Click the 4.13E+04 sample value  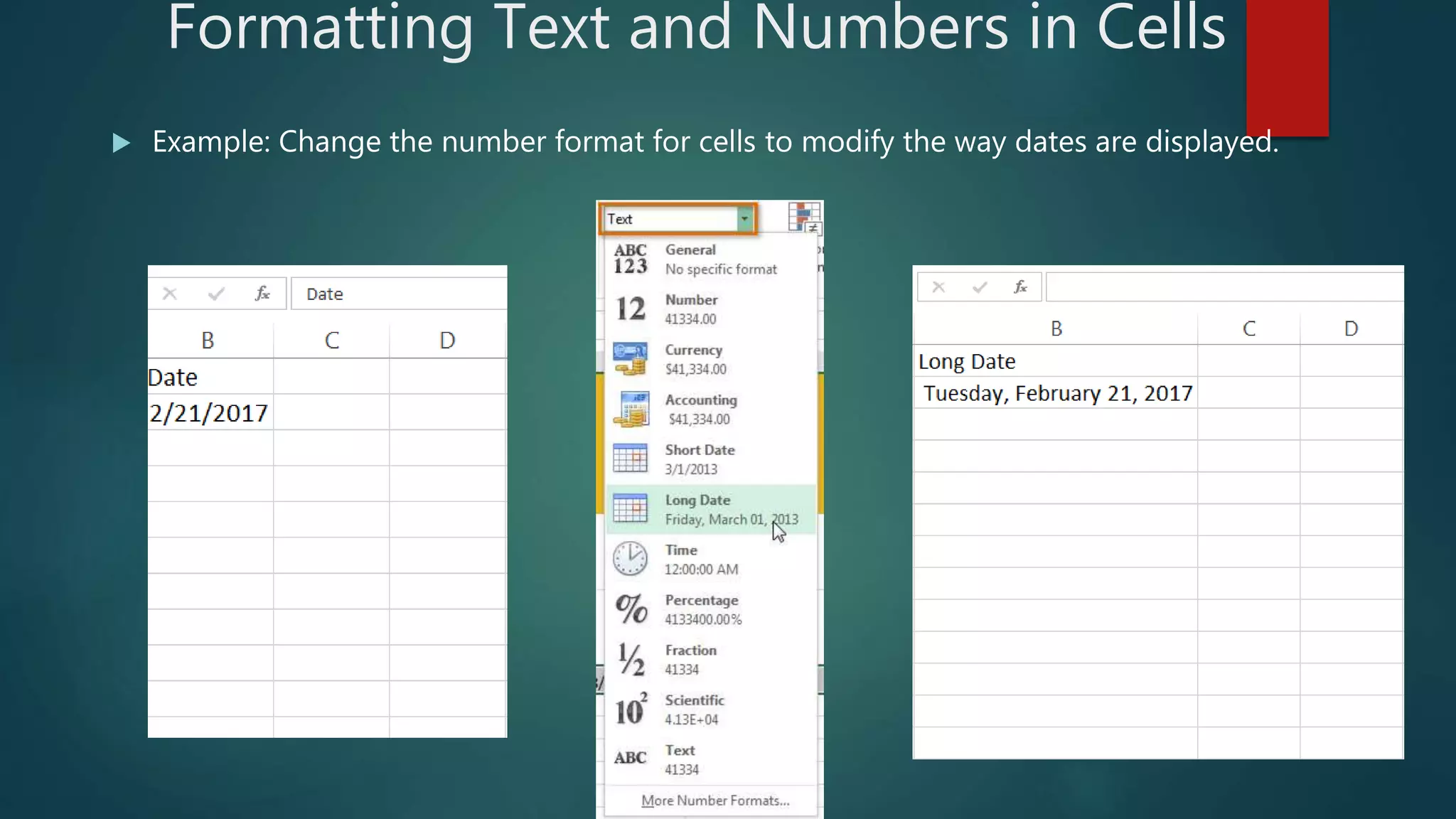(x=692, y=719)
